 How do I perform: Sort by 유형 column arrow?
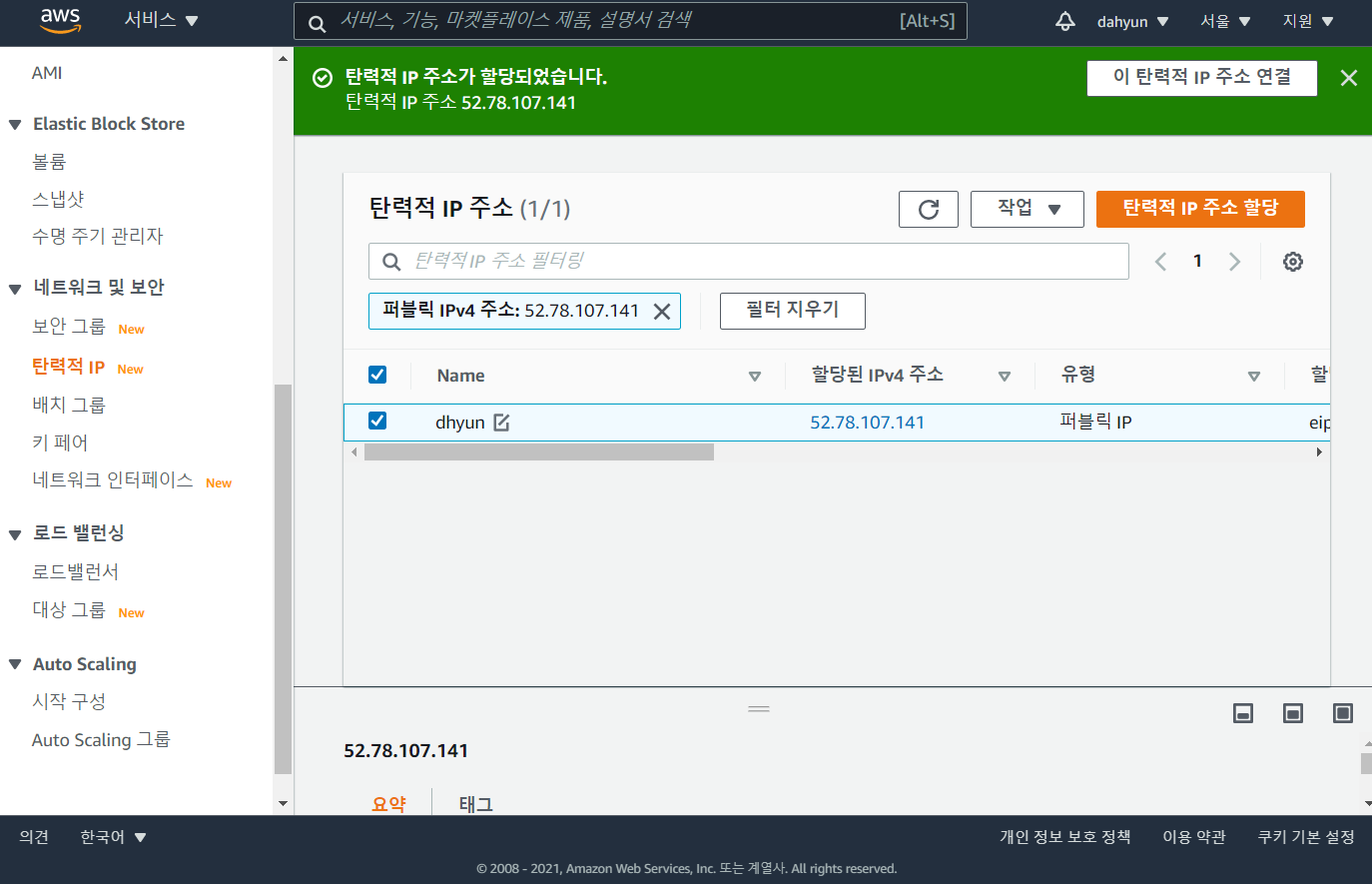pyautogui.click(x=1254, y=377)
